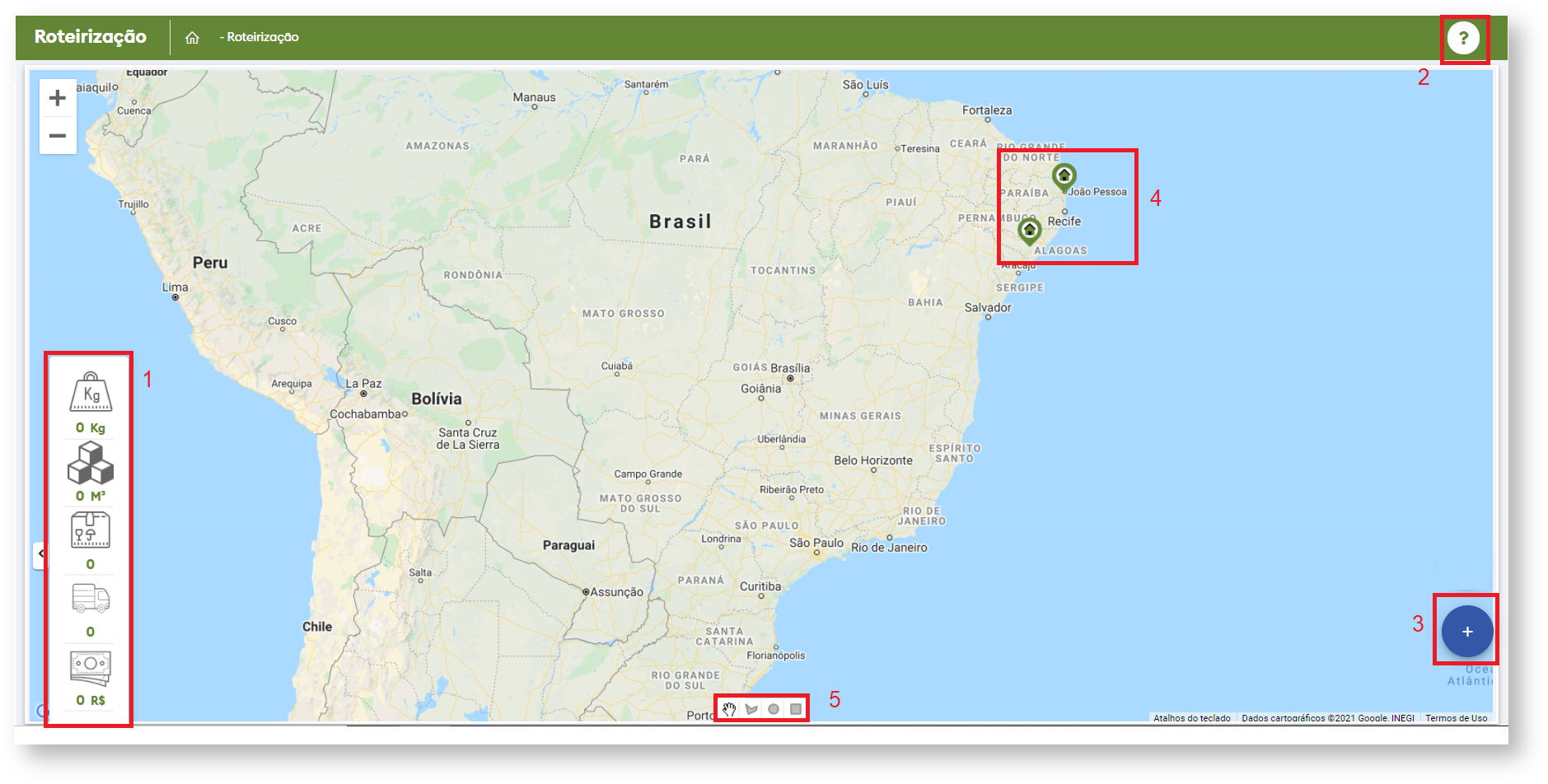Click the 'RONDÔNIA' state label
Image resolution: width=1548 pixels, height=784 pixels.
coord(473,275)
